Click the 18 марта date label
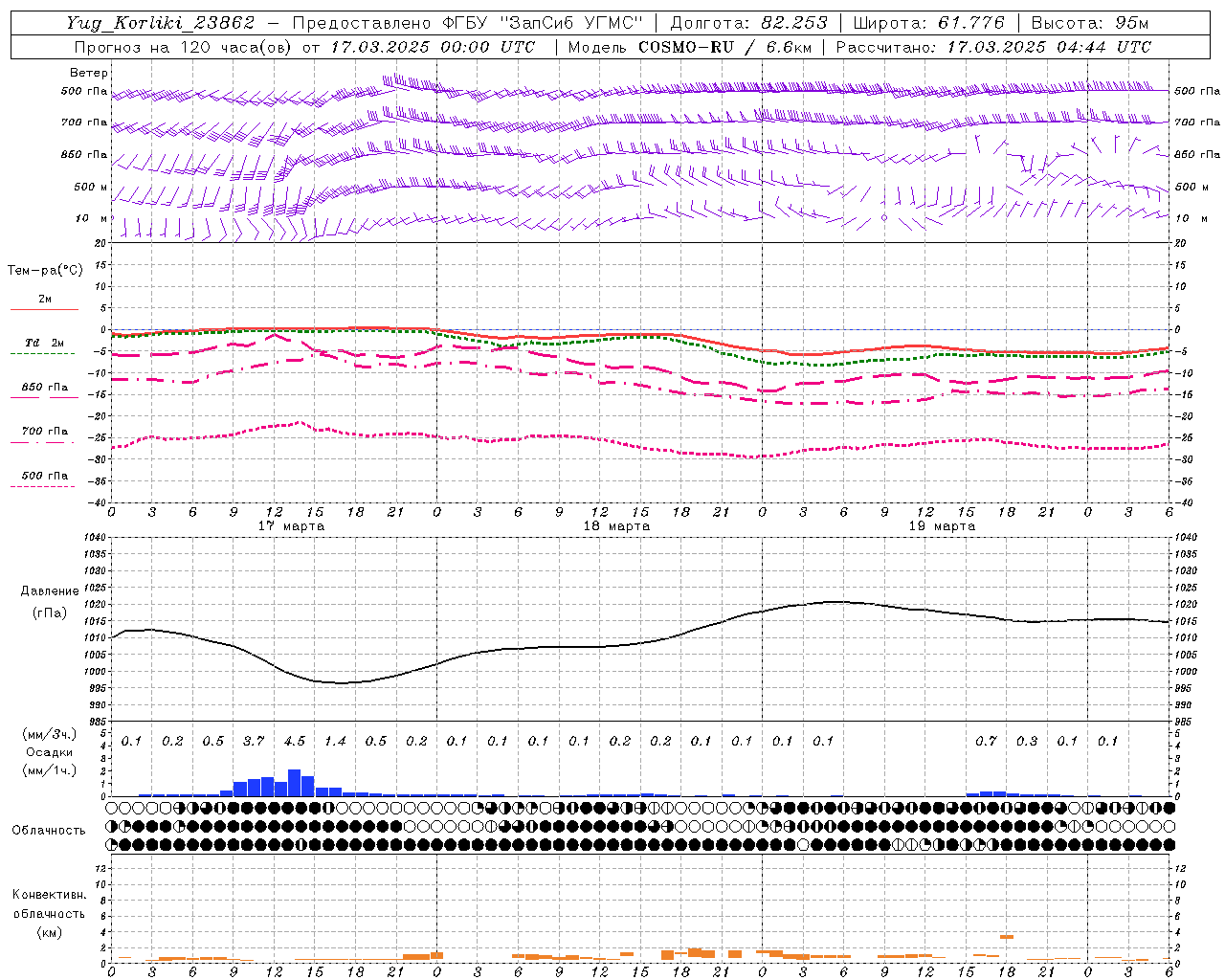This screenshot has width=1225, height=980. pyautogui.click(x=617, y=526)
